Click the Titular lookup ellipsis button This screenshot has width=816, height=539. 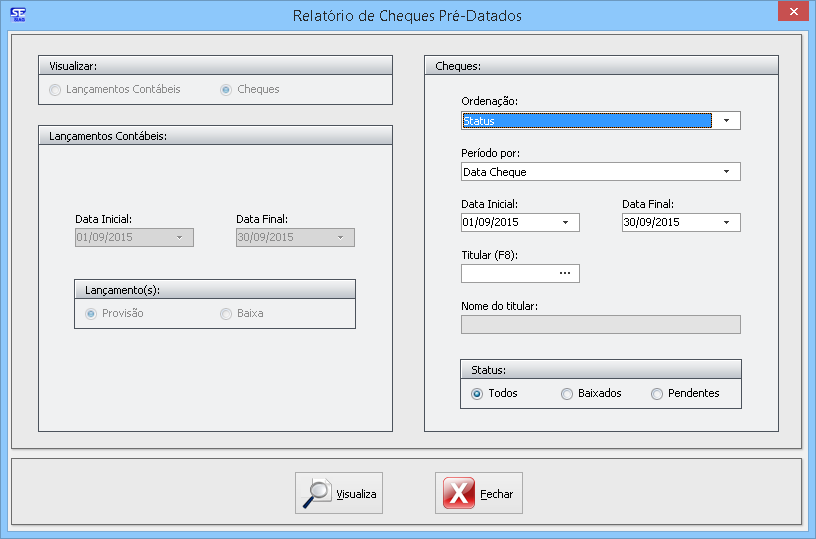564,273
